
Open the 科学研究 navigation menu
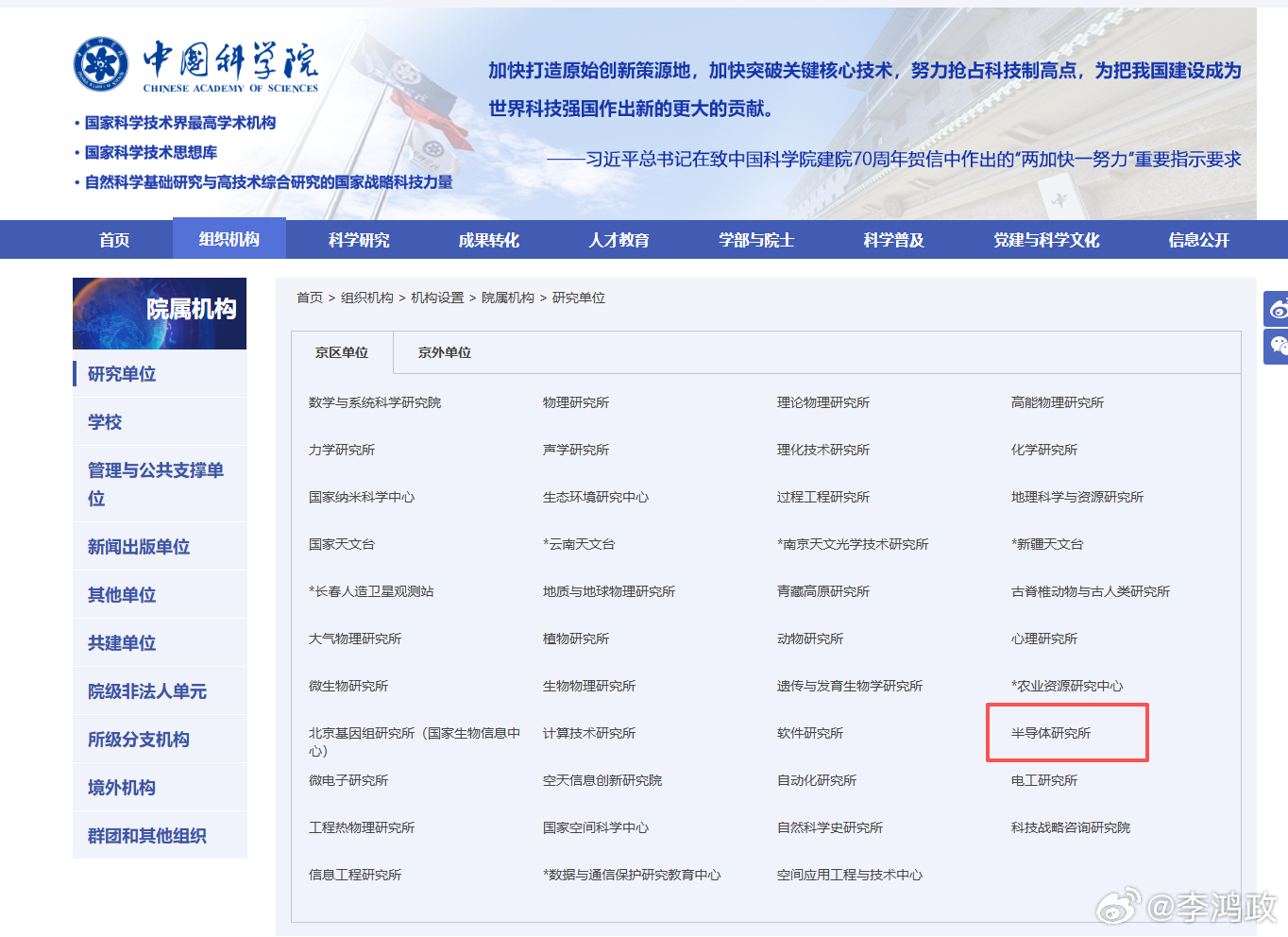point(359,240)
